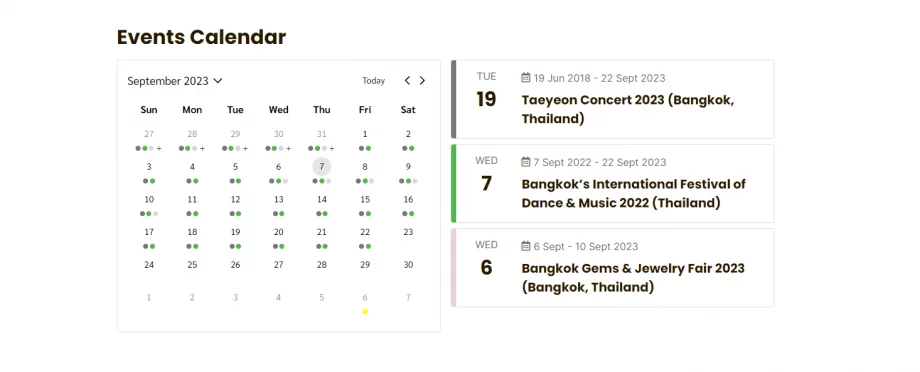Click calendar icon beside 7 Sept 2022 date

click(x=526, y=162)
